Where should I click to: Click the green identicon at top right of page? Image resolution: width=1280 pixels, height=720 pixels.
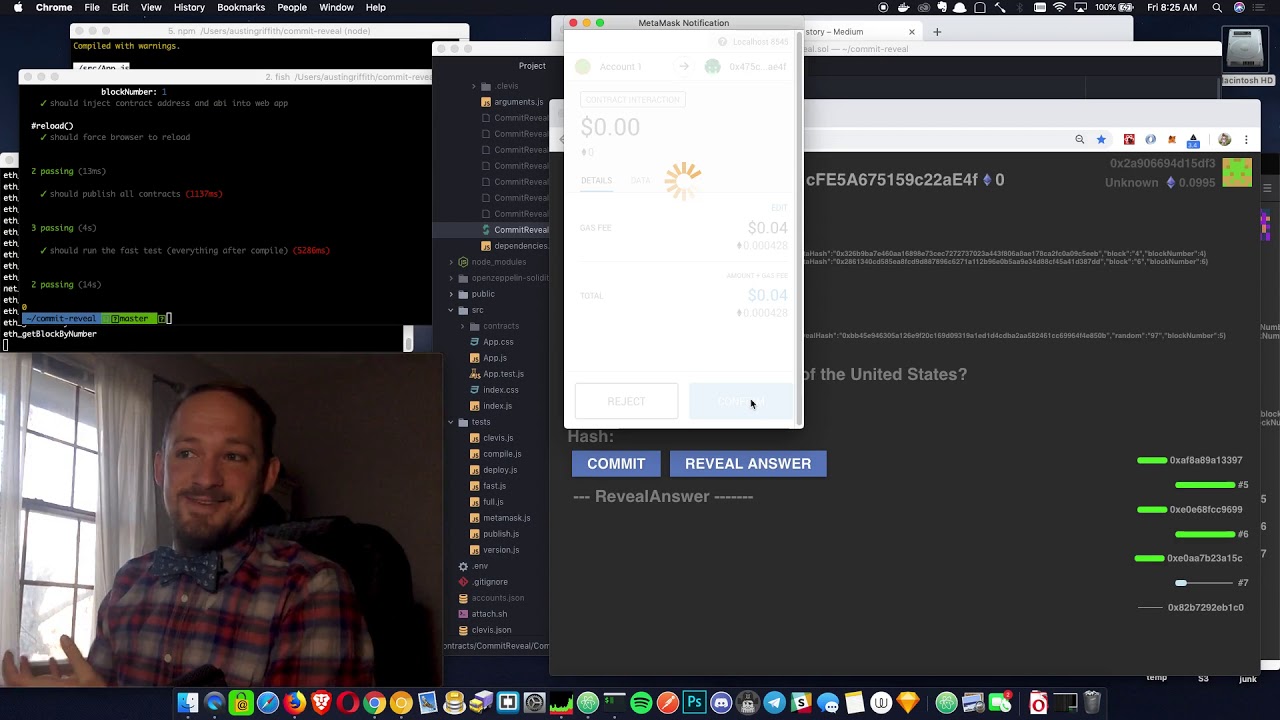click(x=1237, y=172)
